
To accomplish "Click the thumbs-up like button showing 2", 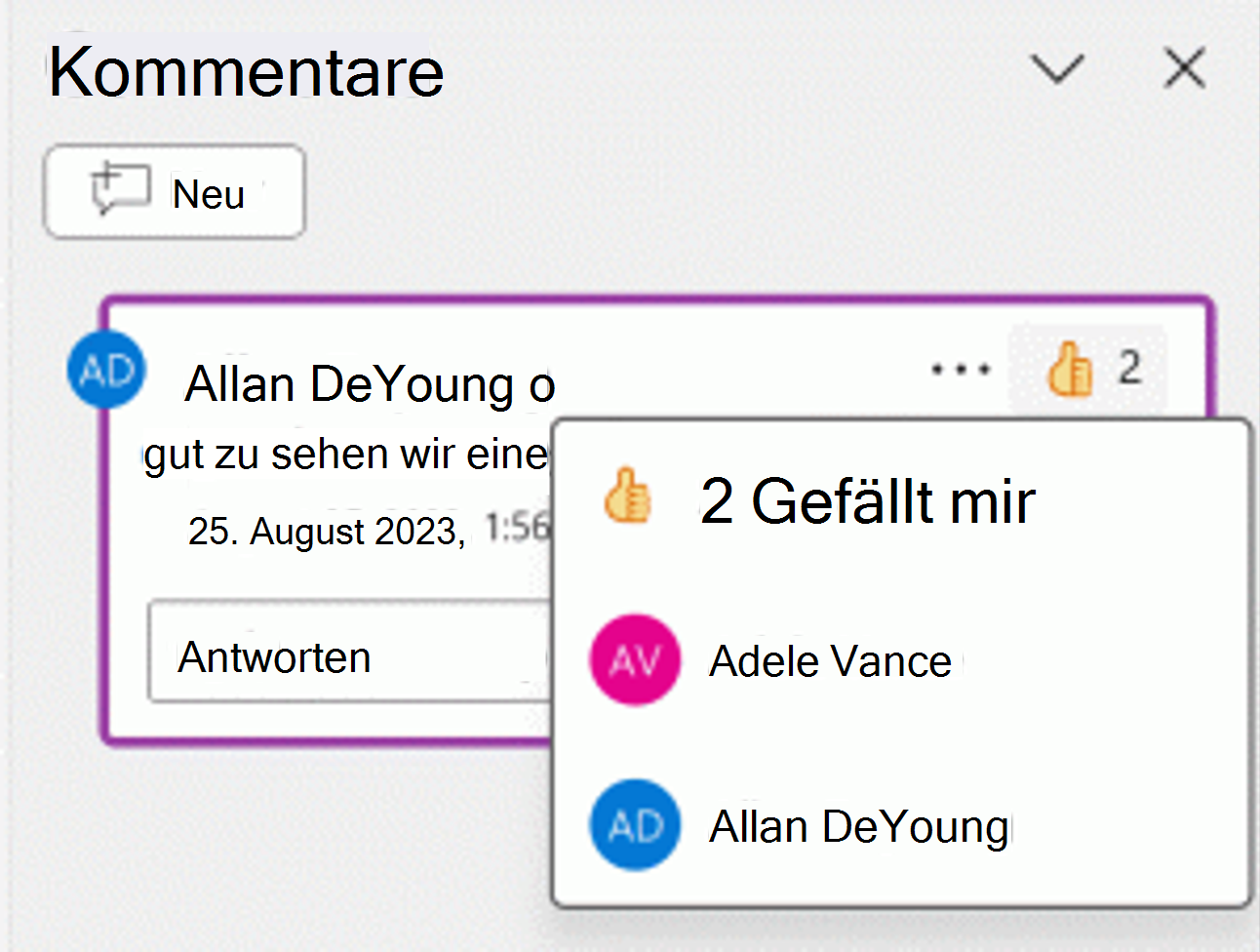I will 1088,368.
